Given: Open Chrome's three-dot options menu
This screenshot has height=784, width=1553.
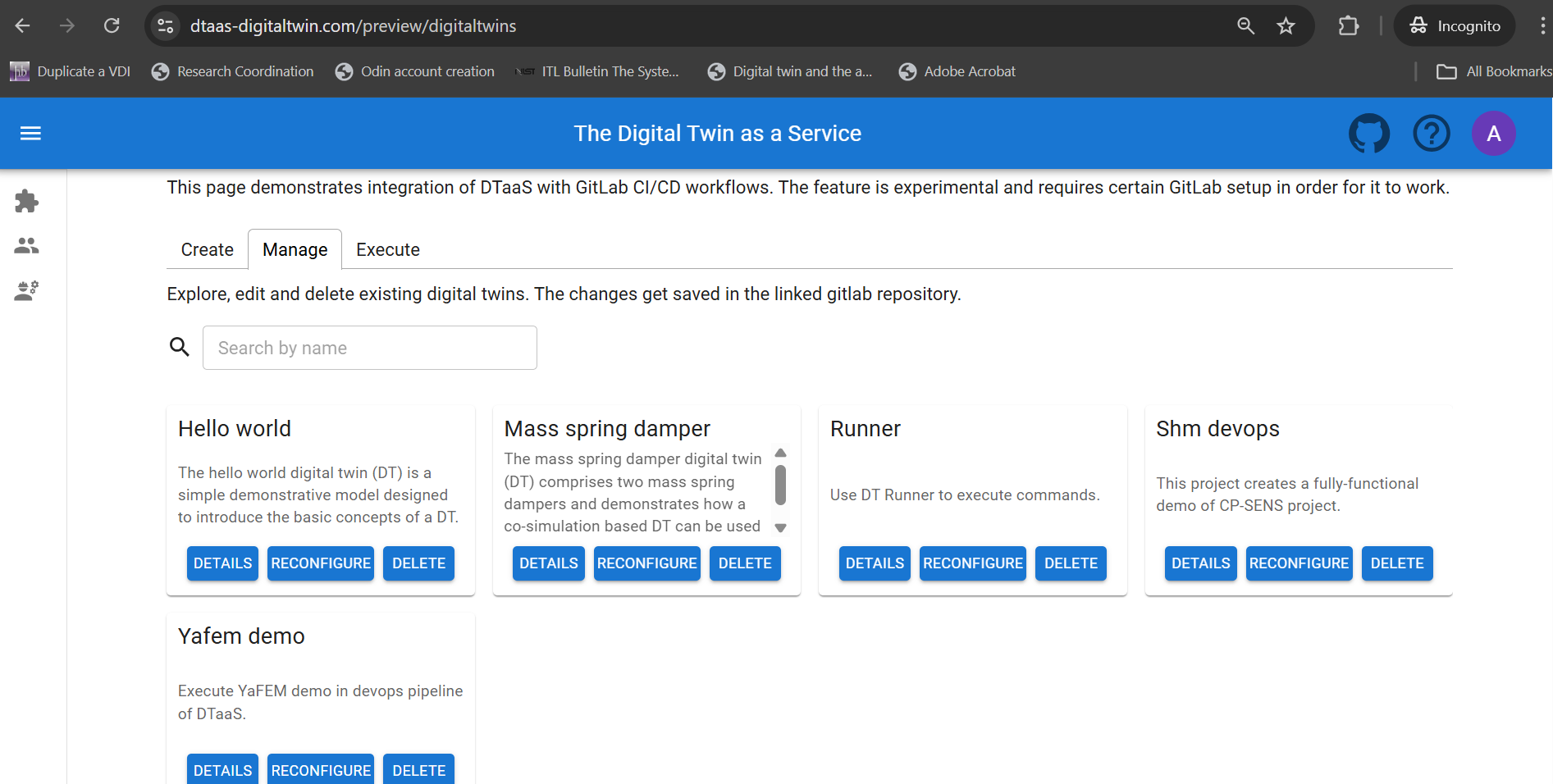Looking at the screenshot, I should pos(1542,25).
